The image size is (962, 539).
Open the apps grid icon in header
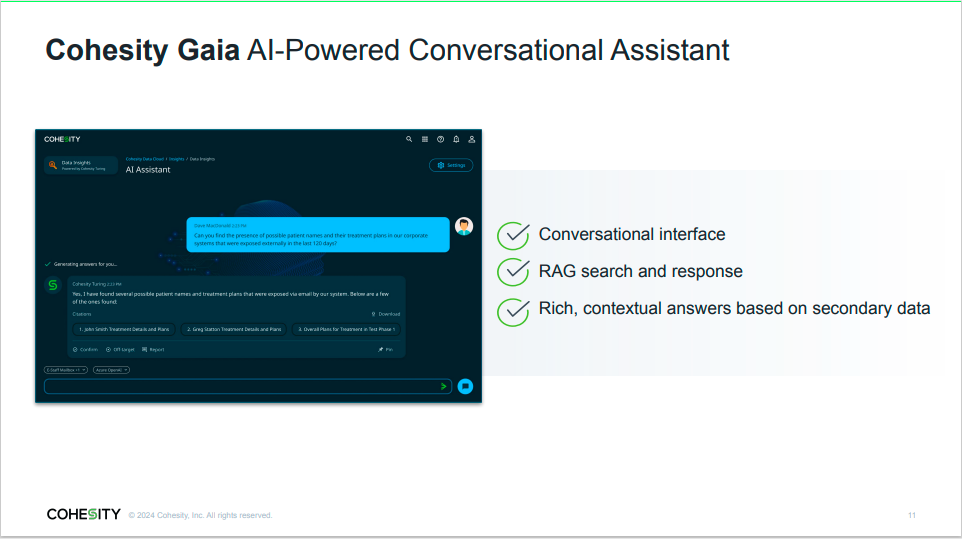425,139
